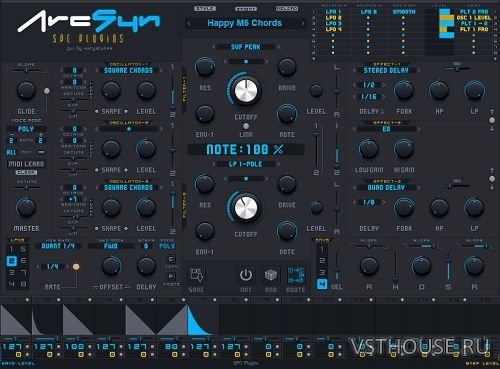The image size is (500, 369).
Task: Toggle the Glide mode dot switch
Action: click(x=47, y=91)
